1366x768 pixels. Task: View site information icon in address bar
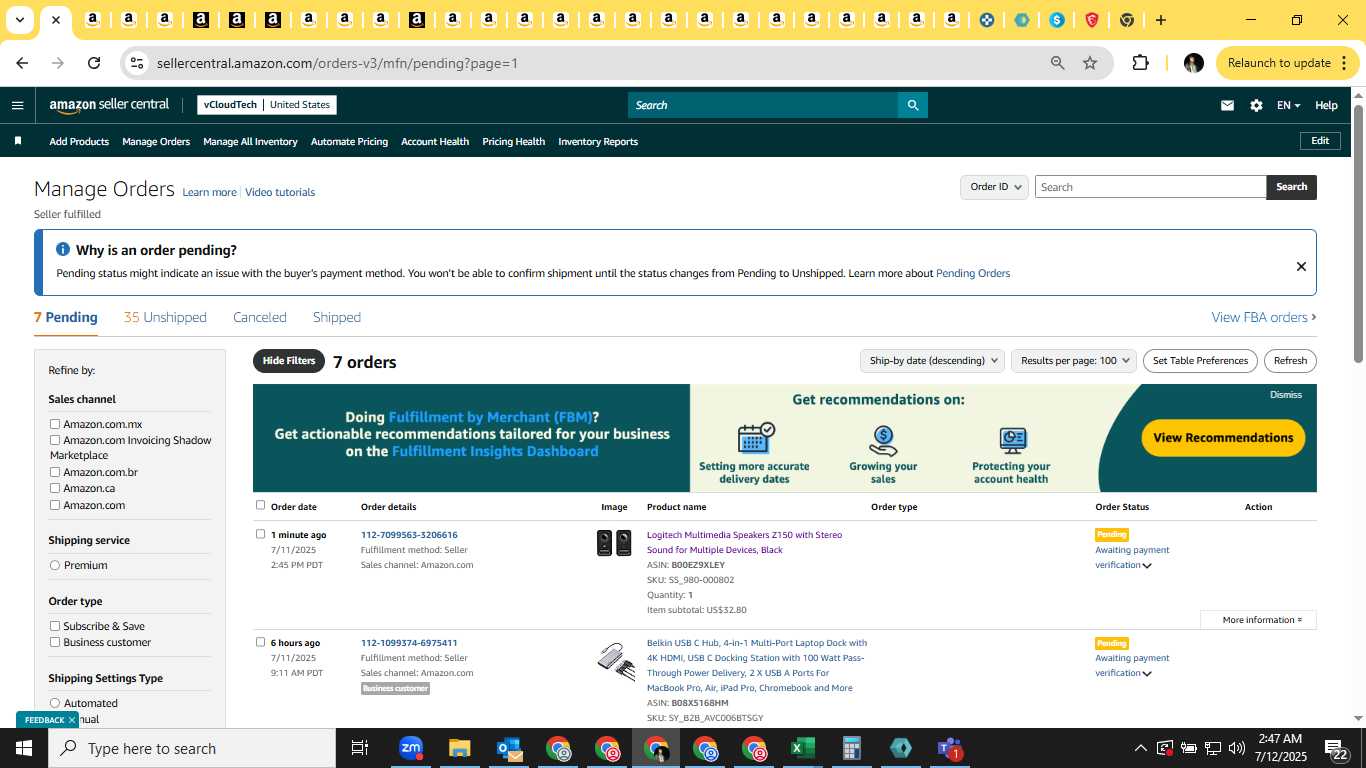point(137,63)
